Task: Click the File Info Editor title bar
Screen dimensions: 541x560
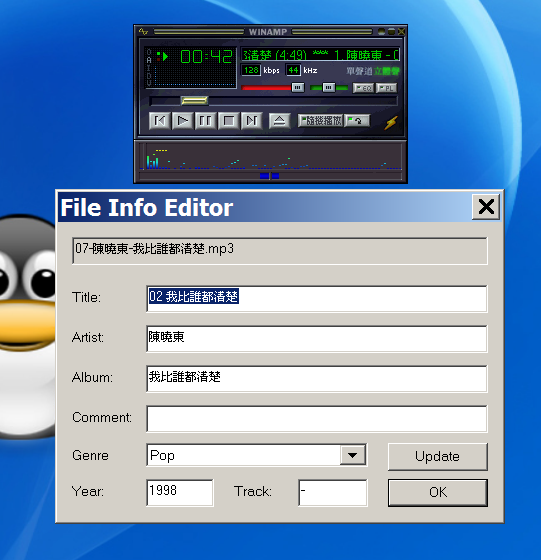Action: (x=264, y=207)
